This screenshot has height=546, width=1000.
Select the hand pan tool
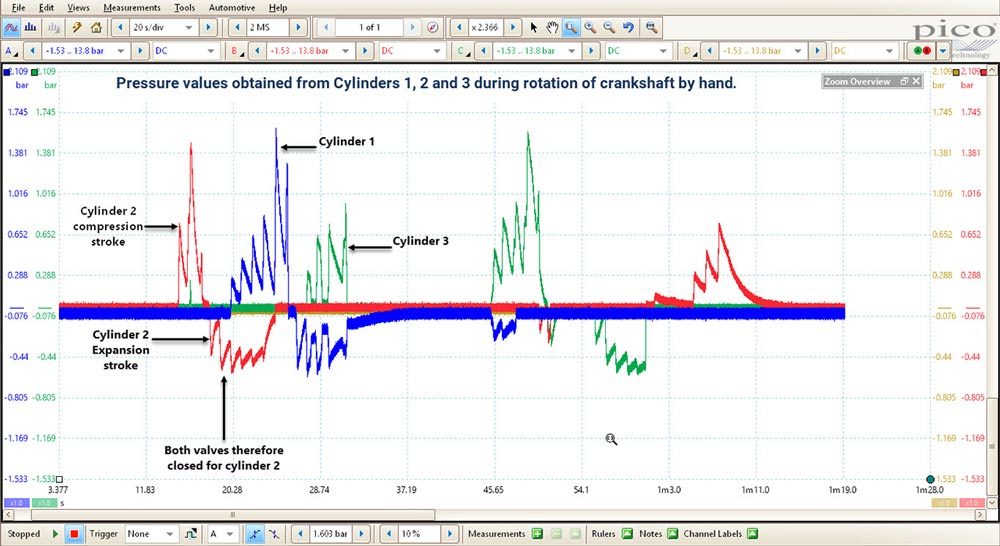click(552, 27)
